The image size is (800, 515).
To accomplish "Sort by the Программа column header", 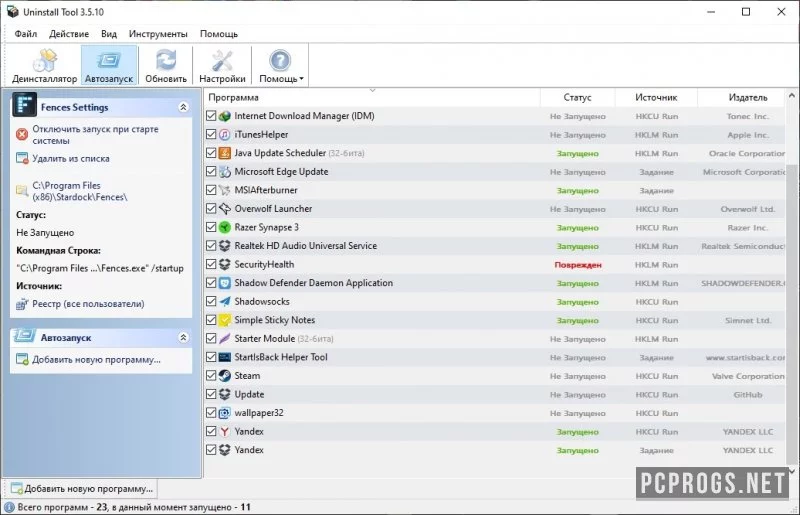I will pyautogui.click(x=372, y=97).
